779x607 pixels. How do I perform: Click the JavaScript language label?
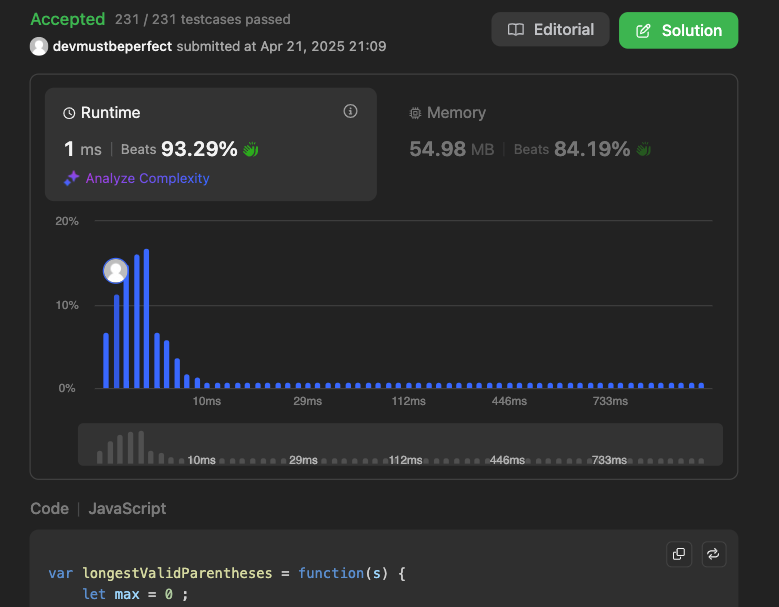(x=127, y=509)
